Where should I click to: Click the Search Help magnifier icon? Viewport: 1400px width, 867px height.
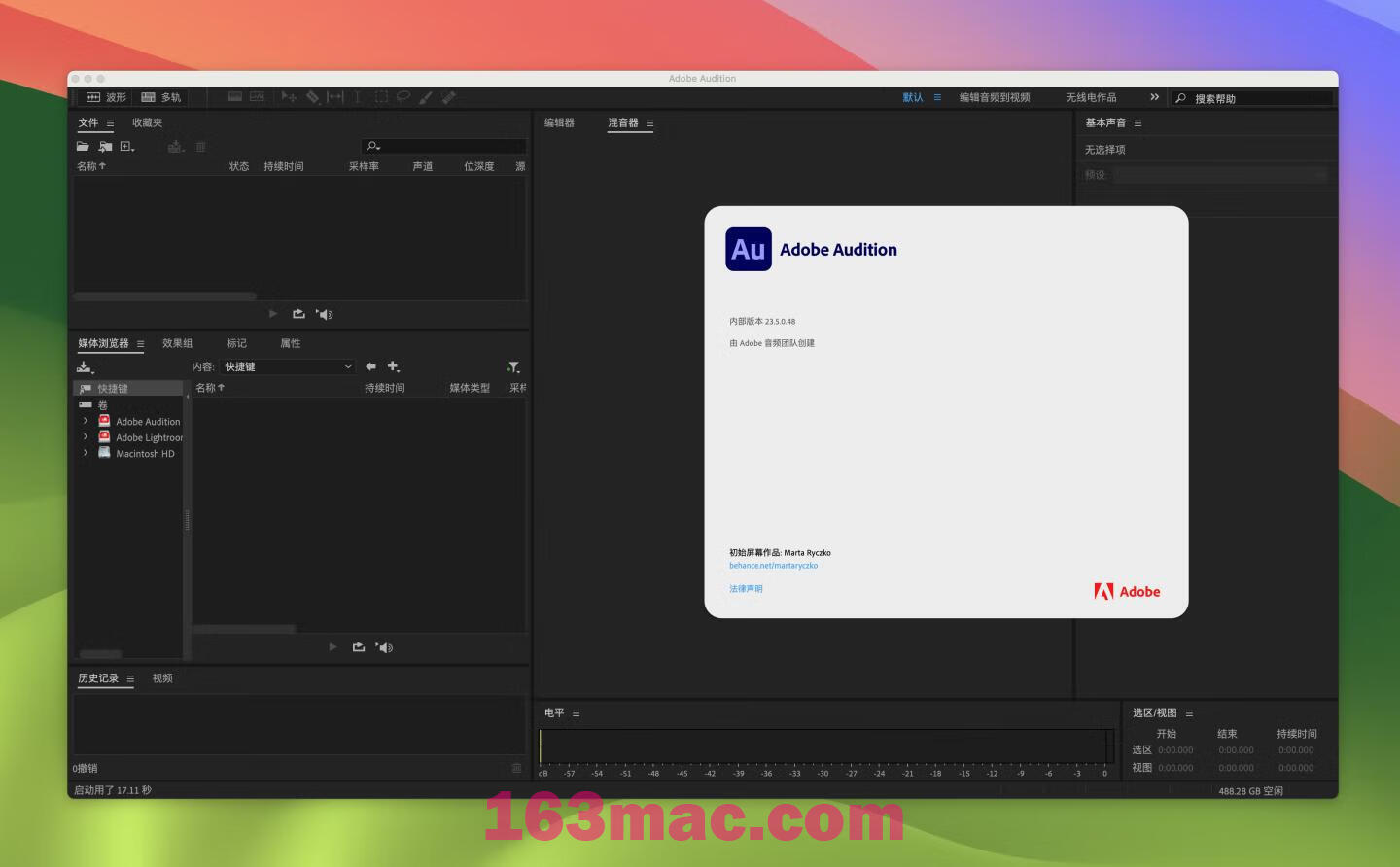click(x=1180, y=98)
